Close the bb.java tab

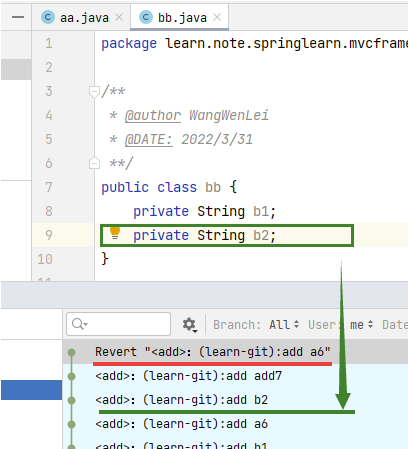(217, 17)
